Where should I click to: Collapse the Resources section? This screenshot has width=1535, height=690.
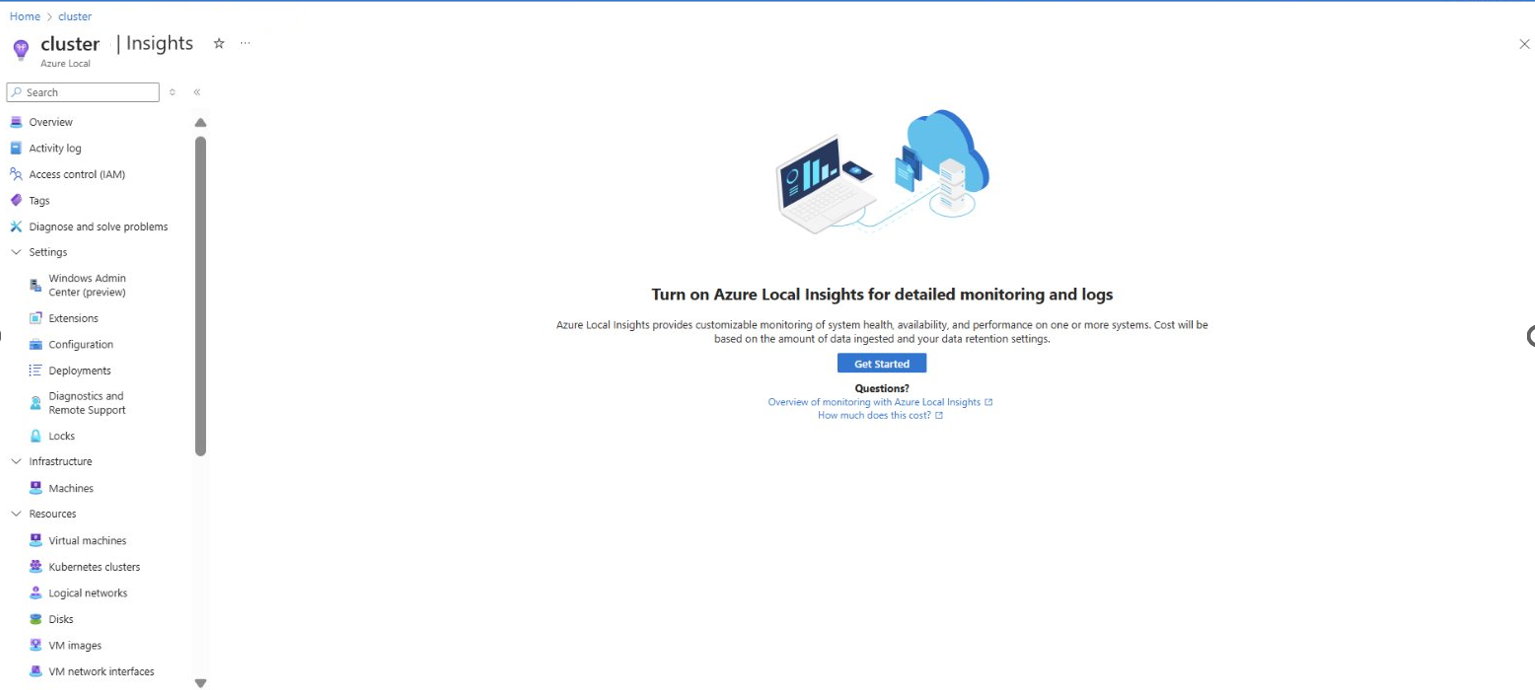point(16,513)
